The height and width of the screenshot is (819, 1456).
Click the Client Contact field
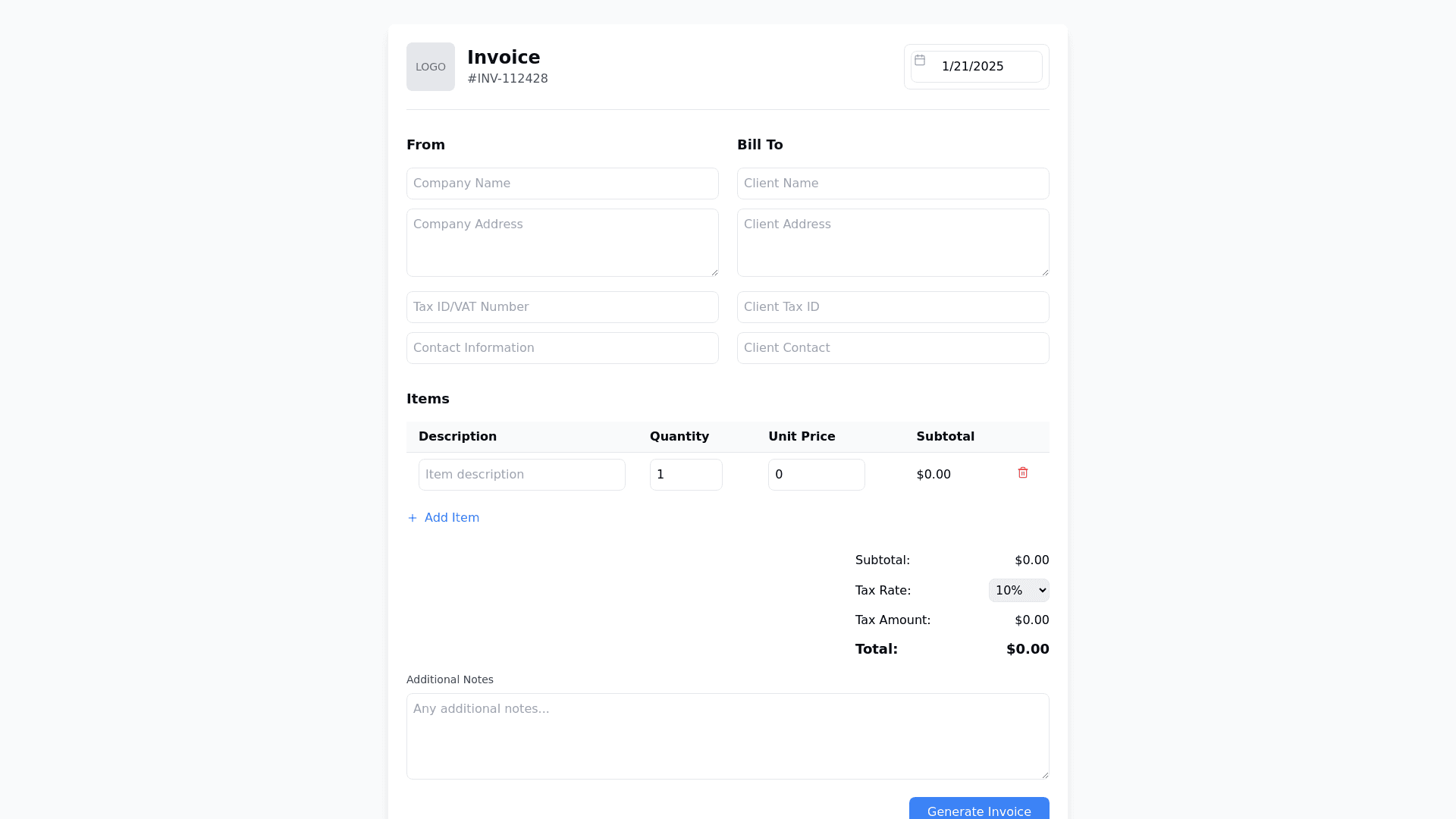coord(893,347)
